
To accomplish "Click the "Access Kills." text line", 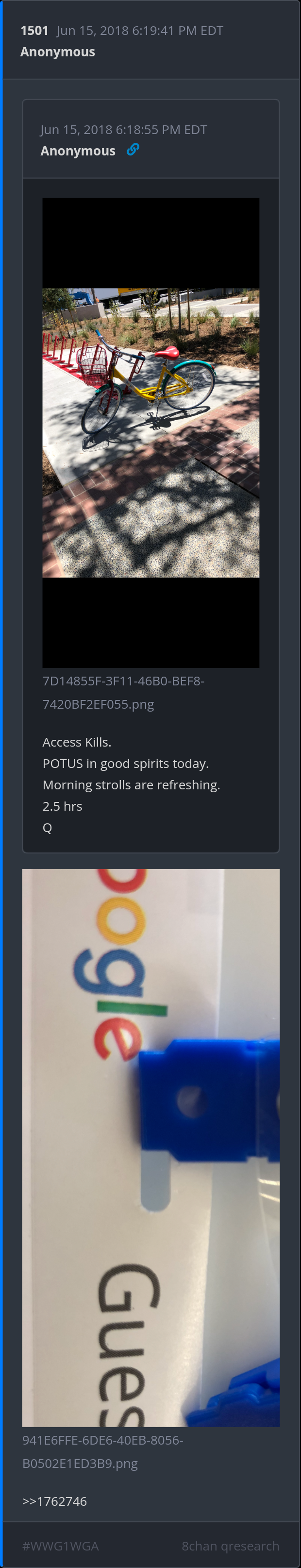I will [77, 742].
